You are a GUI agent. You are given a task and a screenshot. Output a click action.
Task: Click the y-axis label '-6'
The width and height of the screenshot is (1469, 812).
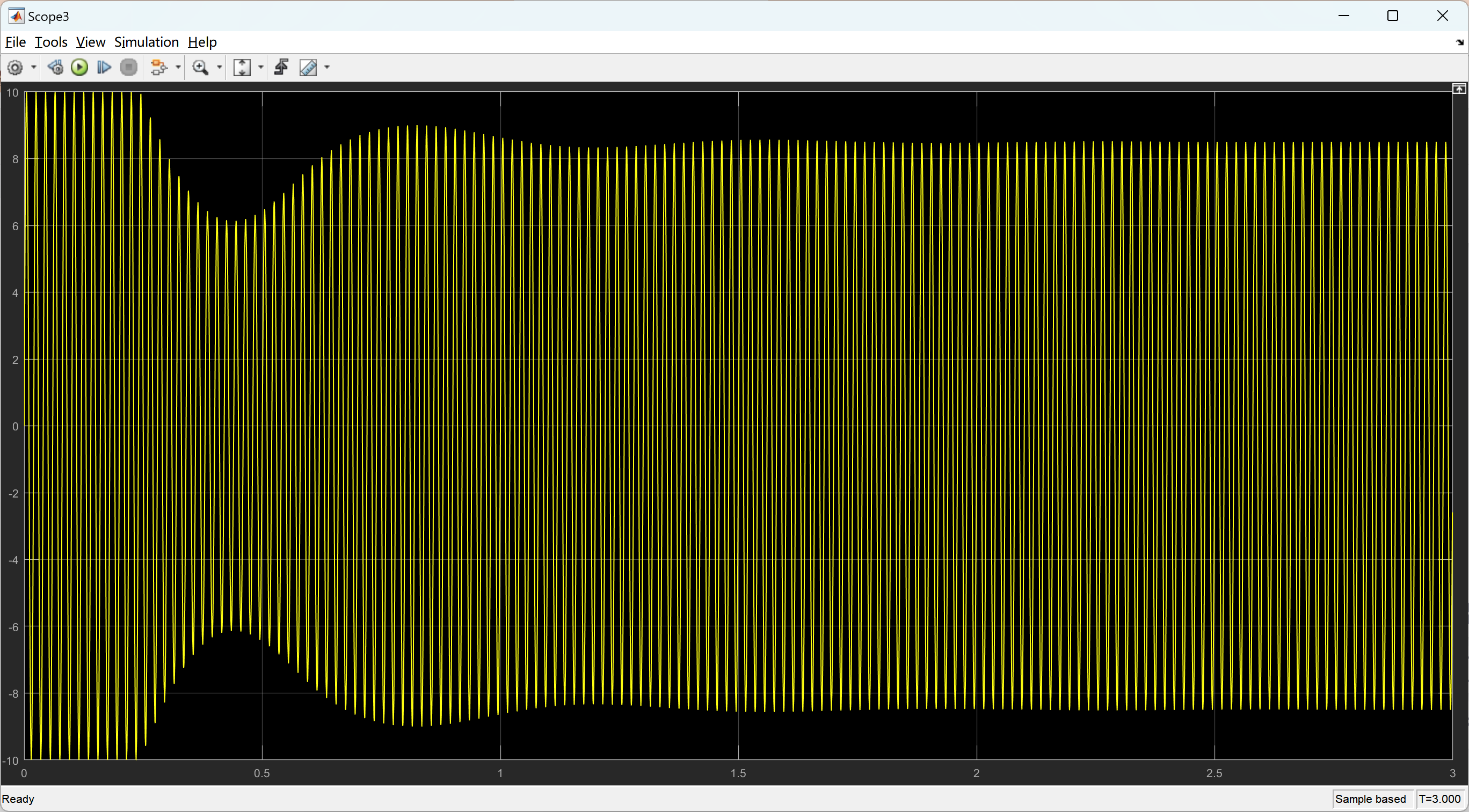pyautogui.click(x=13, y=627)
